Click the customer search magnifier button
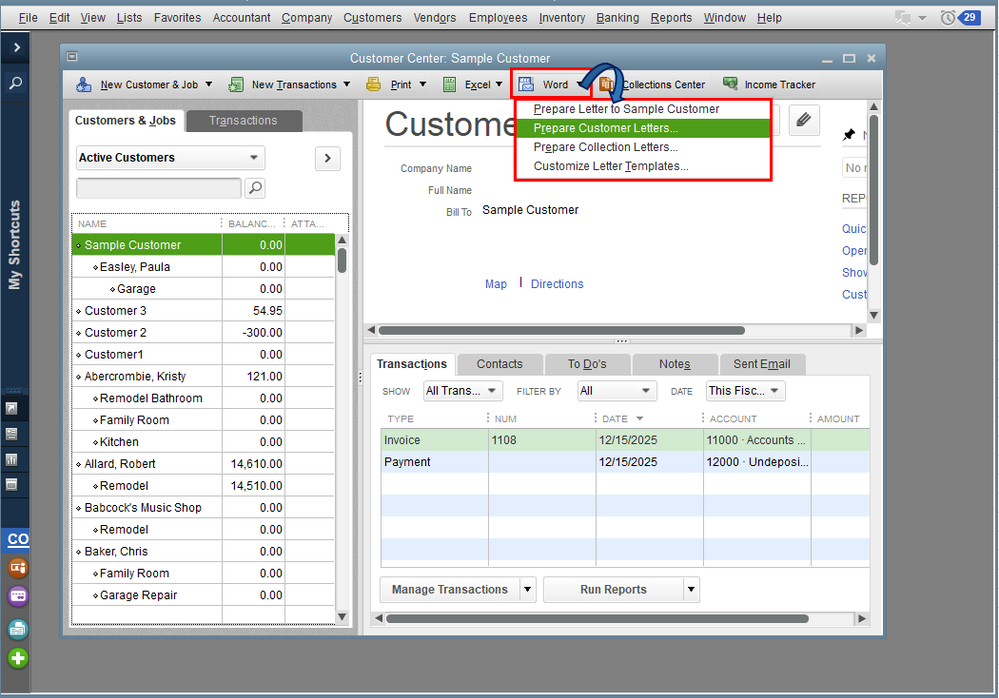999x698 pixels. (255, 188)
